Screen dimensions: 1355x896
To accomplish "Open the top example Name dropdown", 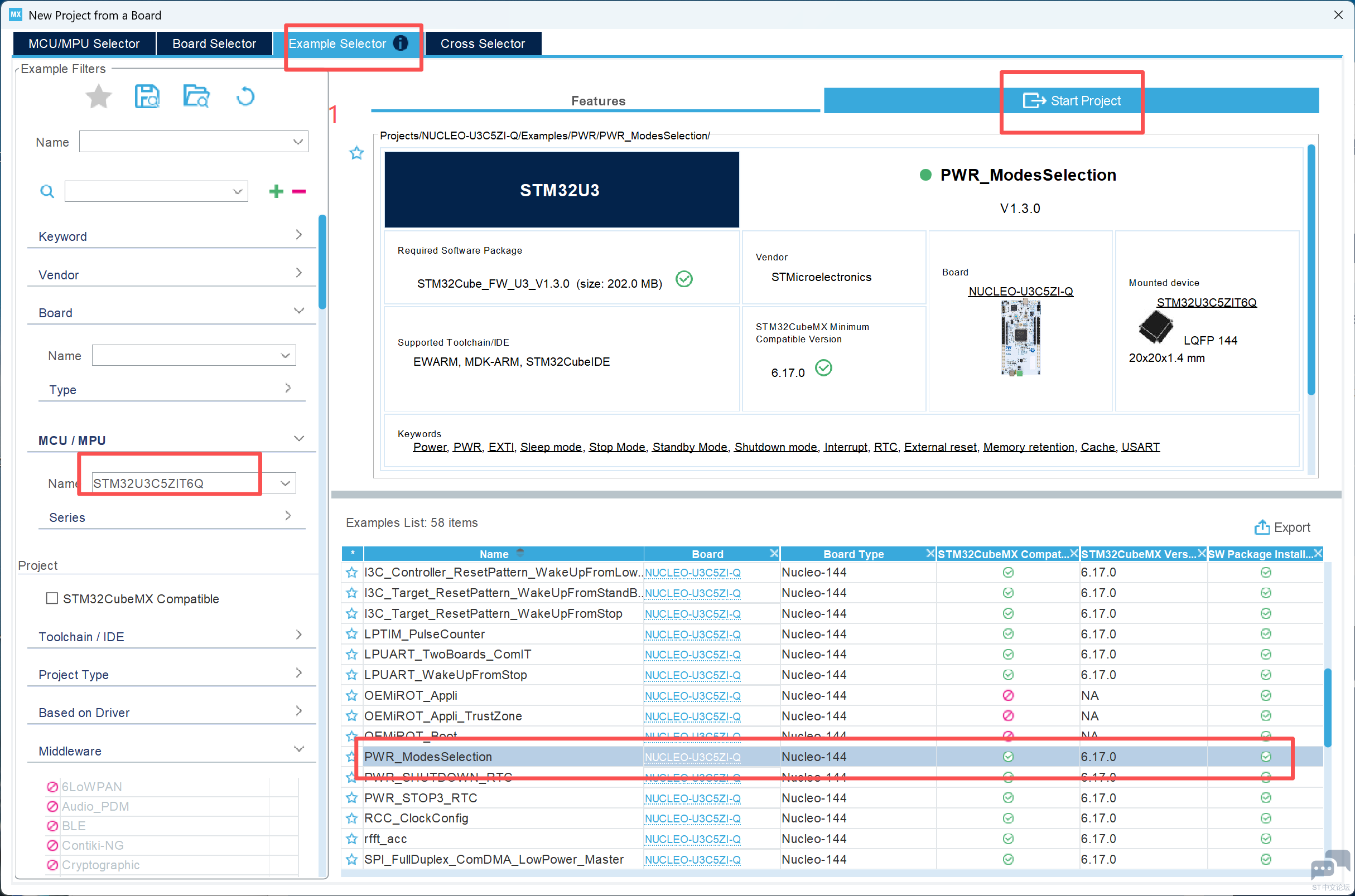I will coord(297,142).
